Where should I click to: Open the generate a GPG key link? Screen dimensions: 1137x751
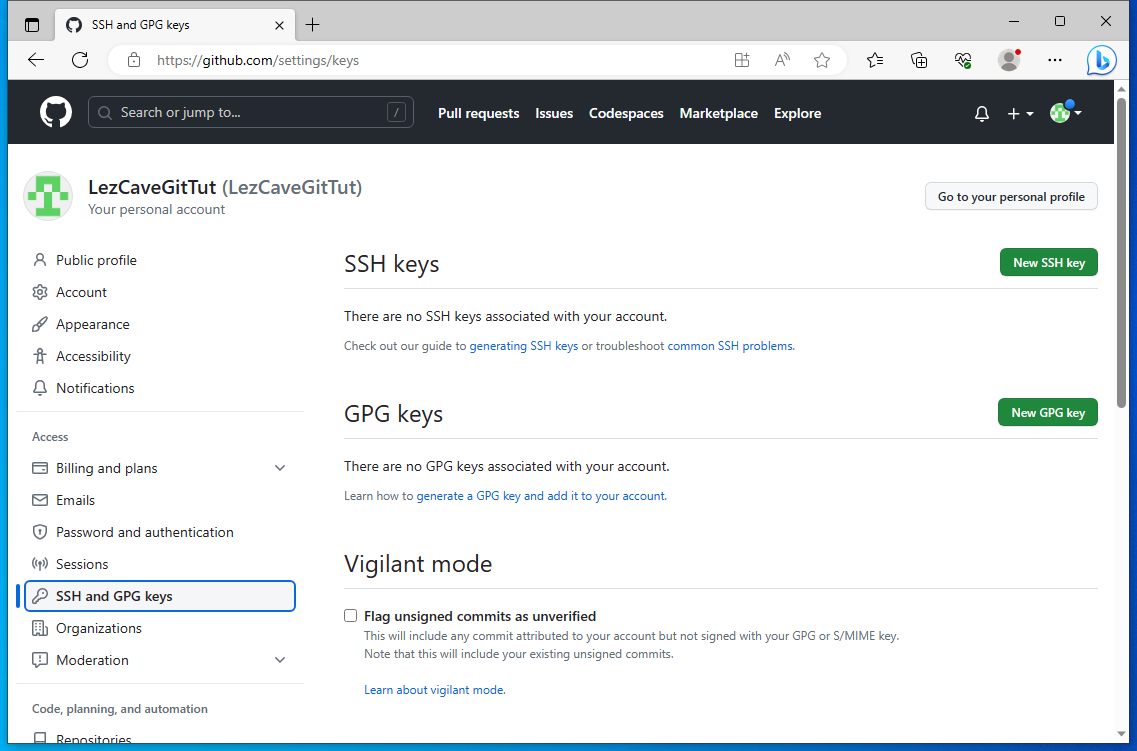tap(541, 496)
